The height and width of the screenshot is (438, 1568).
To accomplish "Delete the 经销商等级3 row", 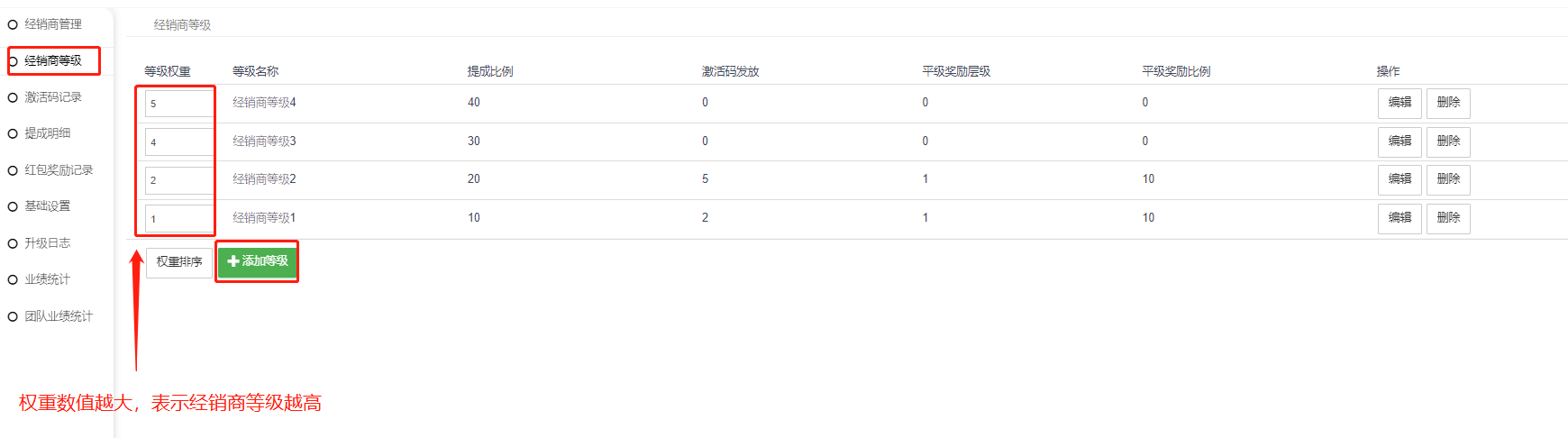I will pos(1447,141).
